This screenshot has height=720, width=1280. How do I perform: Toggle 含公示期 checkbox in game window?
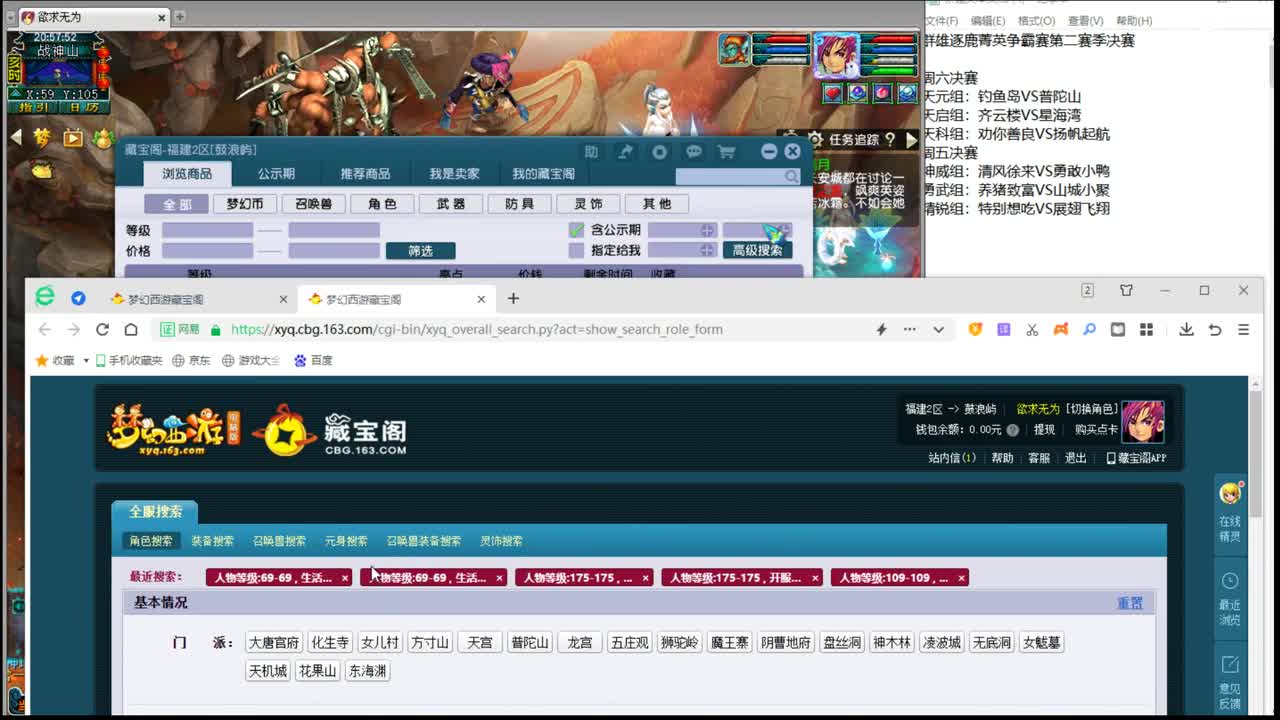tap(576, 230)
